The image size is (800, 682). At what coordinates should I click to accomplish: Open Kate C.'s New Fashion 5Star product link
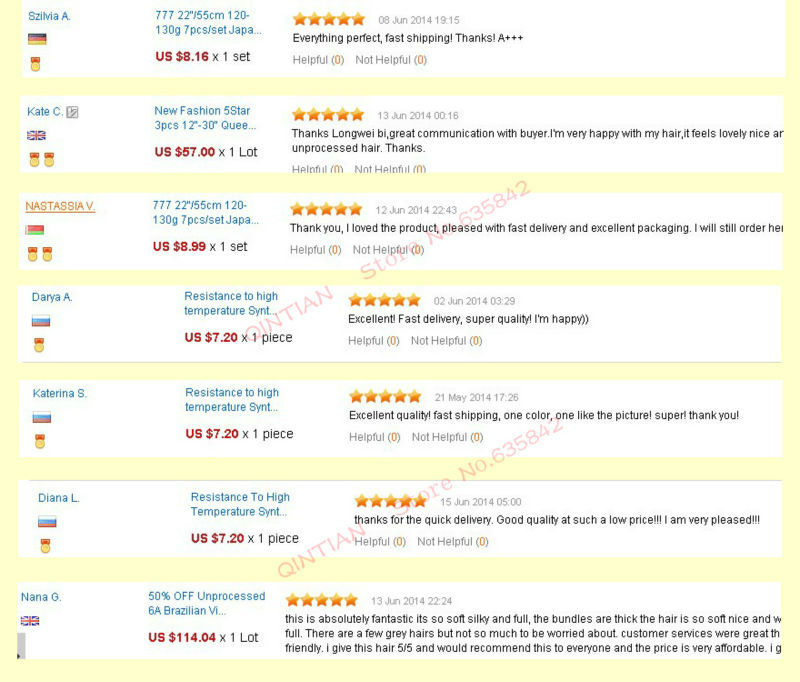pyautogui.click(x=205, y=118)
